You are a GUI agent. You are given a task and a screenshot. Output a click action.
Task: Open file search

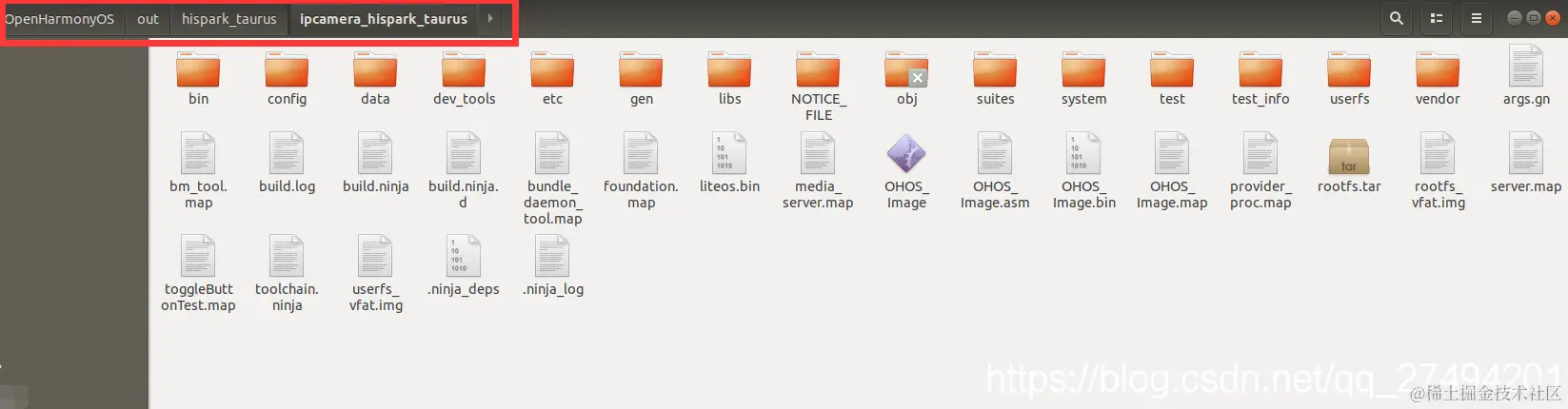pyautogui.click(x=1397, y=18)
